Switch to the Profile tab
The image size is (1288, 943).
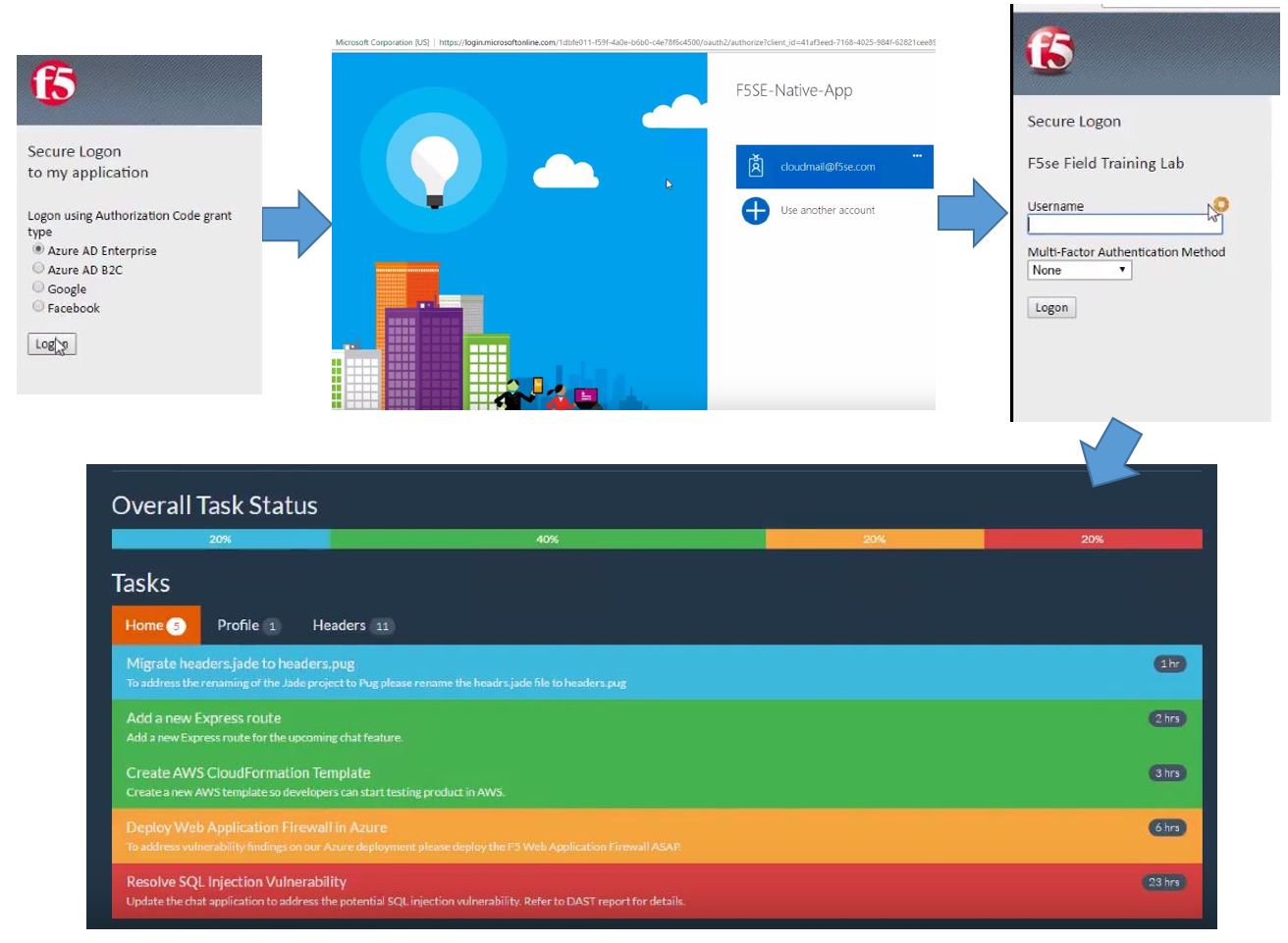(x=248, y=625)
